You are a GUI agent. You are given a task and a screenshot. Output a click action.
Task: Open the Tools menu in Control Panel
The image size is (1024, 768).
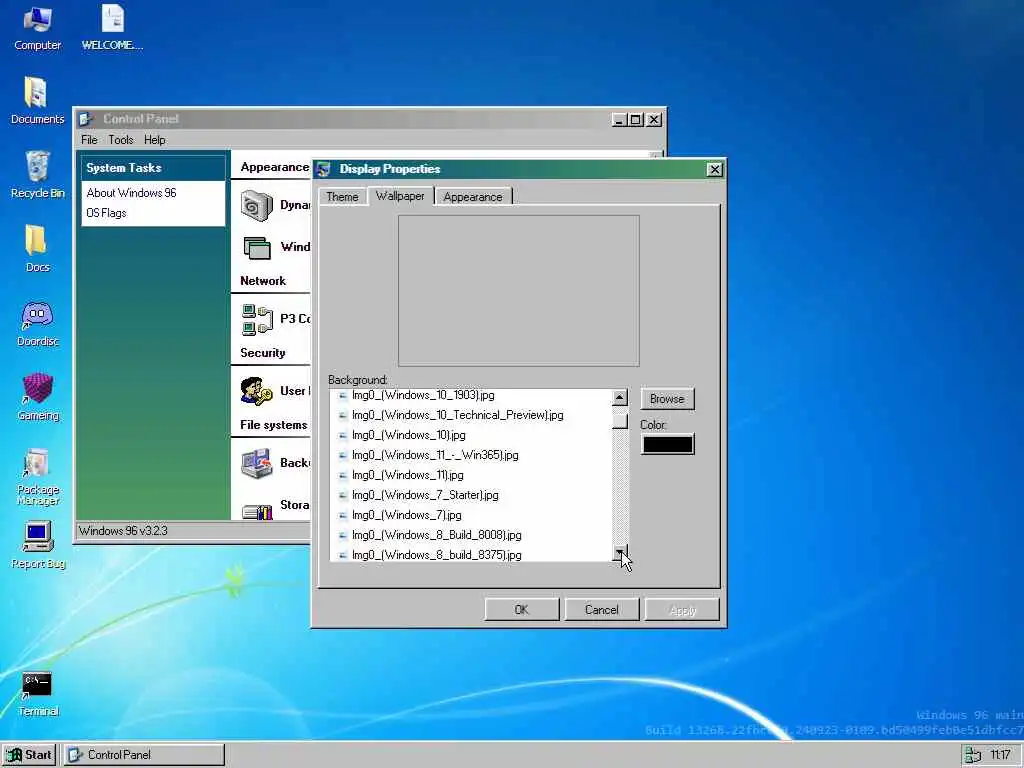tap(121, 140)
